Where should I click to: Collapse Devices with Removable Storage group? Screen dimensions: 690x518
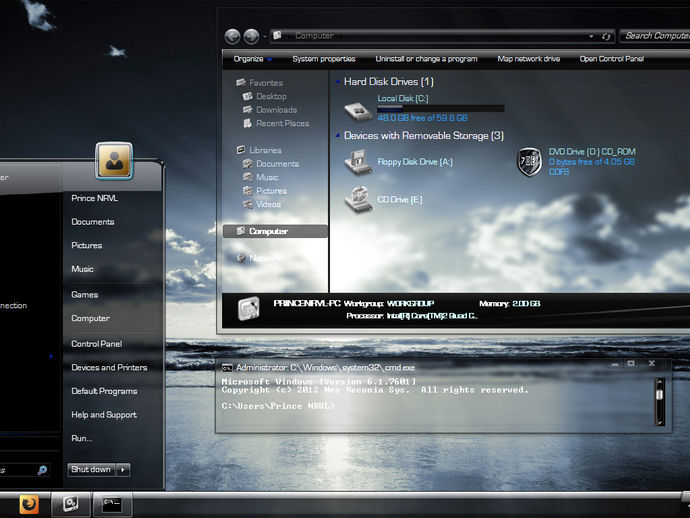point(338,135)
